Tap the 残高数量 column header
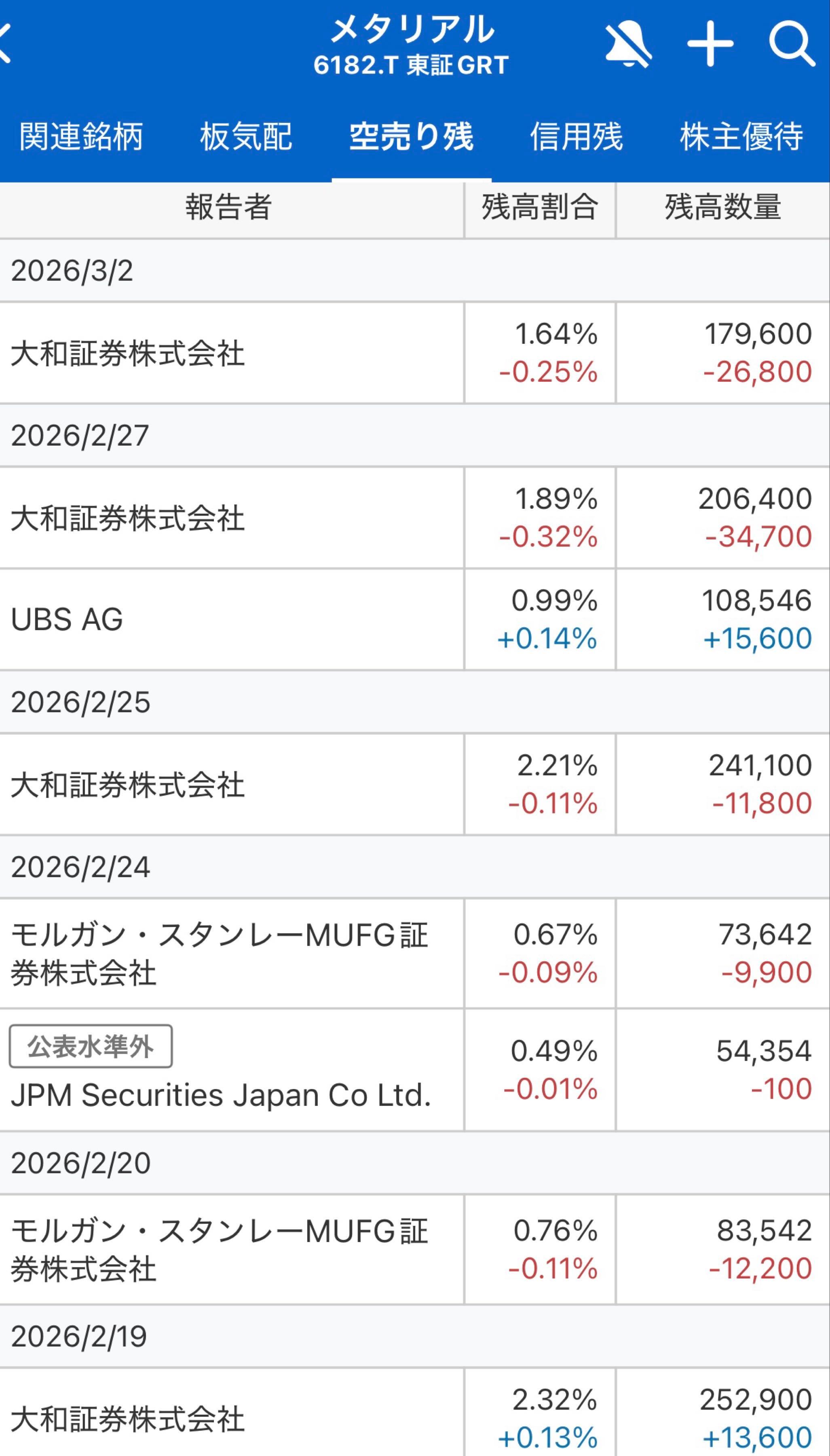 pos(722,207)
